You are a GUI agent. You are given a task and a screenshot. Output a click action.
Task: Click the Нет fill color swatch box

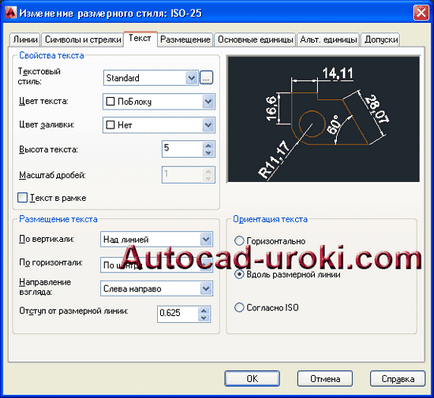(x=110, y=125)
